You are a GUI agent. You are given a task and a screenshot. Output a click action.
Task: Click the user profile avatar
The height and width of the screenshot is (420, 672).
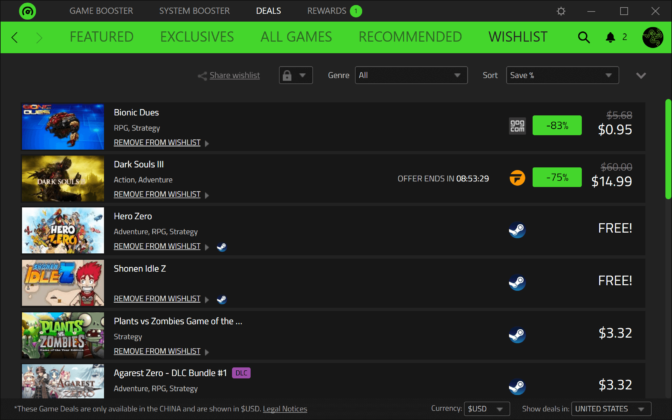point(652,37)
